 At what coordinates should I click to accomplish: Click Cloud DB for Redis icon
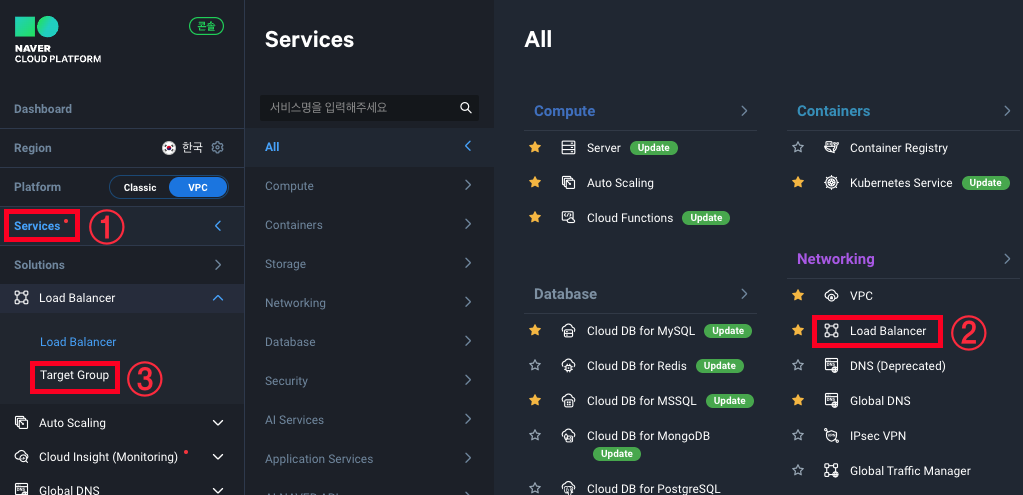coord(568,365)
